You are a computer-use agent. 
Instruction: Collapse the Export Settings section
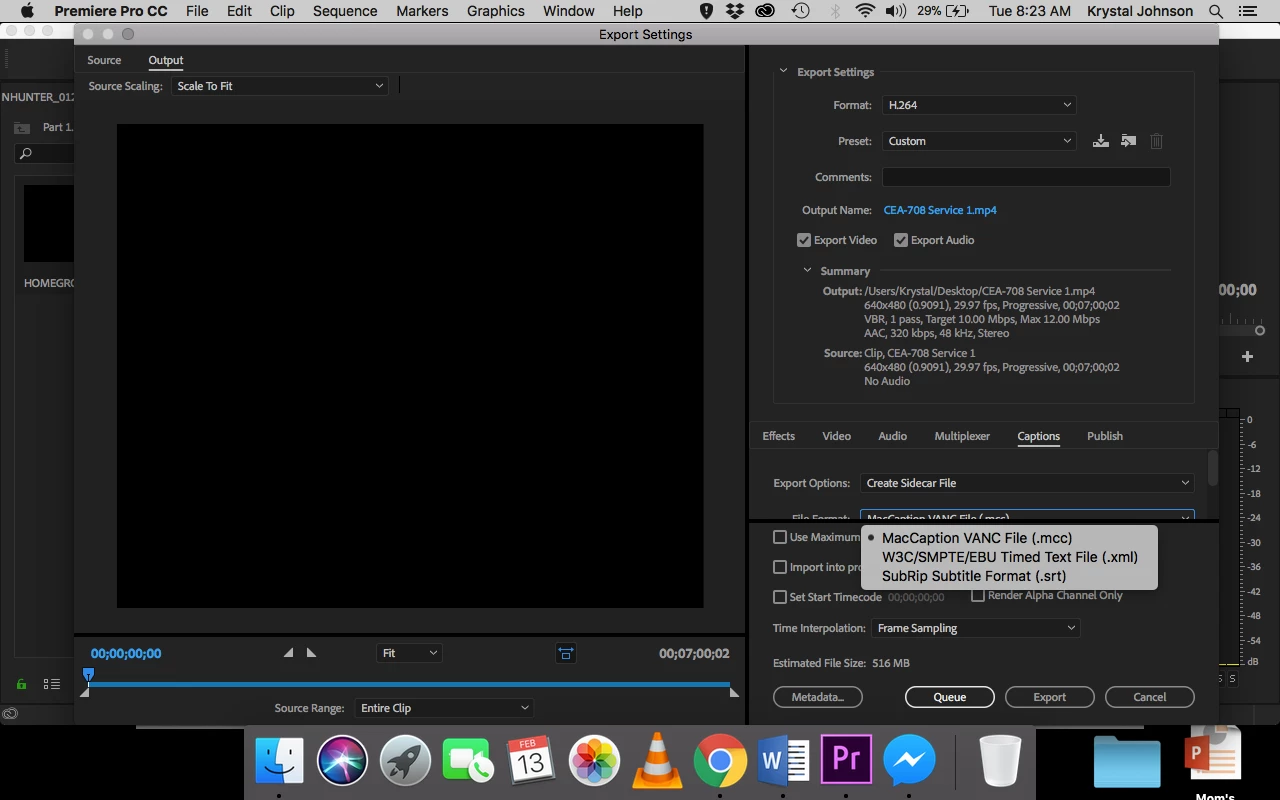(x=784, y=72)
